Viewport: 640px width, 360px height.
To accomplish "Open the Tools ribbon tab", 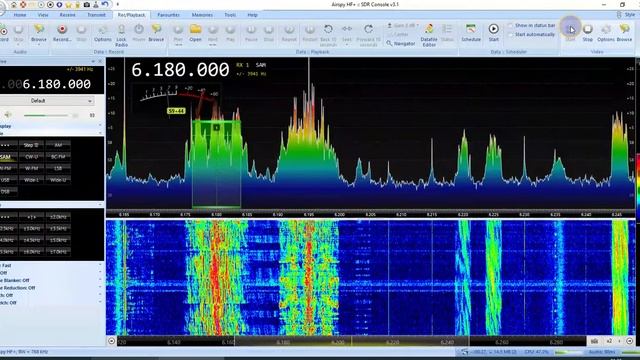I will pyautogui.click(x=230, y=15).
